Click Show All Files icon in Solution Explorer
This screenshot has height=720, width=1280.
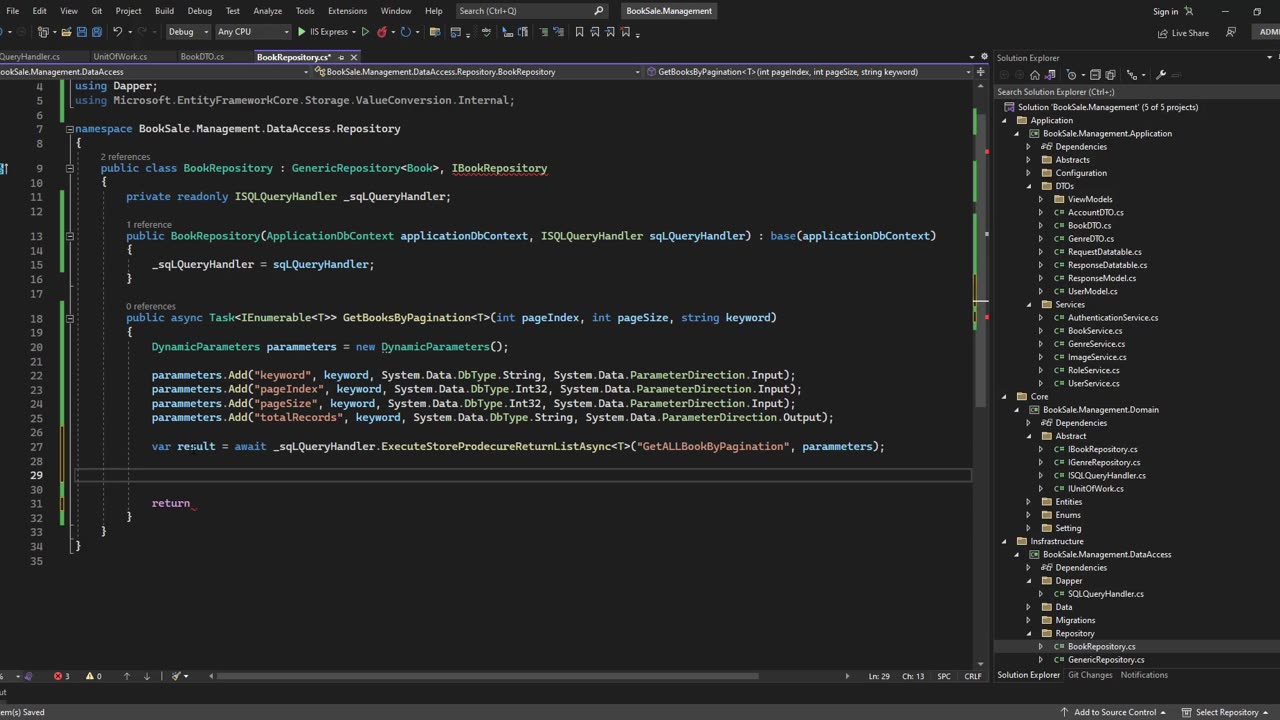click(1110, 75)
